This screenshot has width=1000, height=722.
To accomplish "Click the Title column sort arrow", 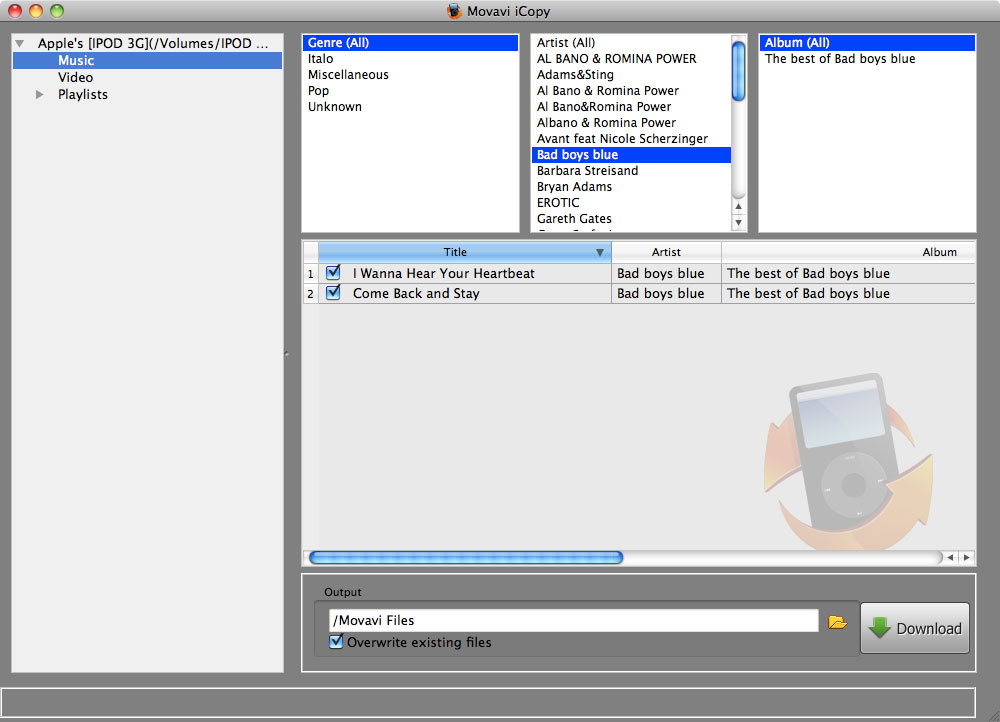I will pyautogui.click(x=599, y=253).
